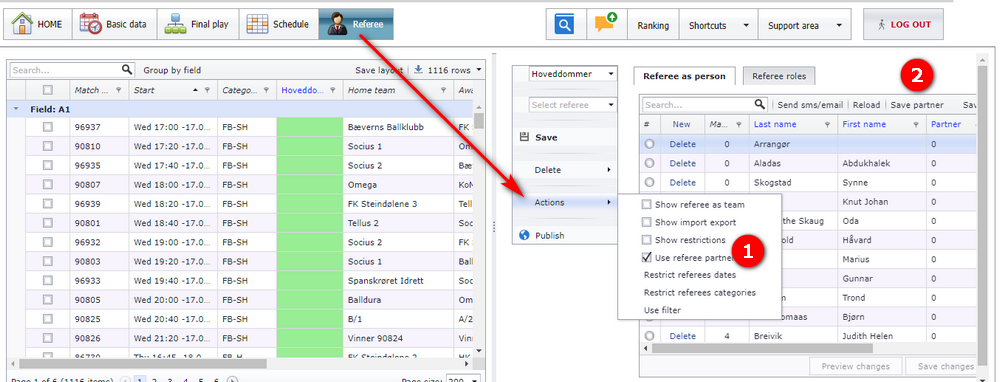Image resolution: width=1000 pixels, height=382 pixels.
Task: Click the running-man LOG OUT icon
Action: [881, 25]
